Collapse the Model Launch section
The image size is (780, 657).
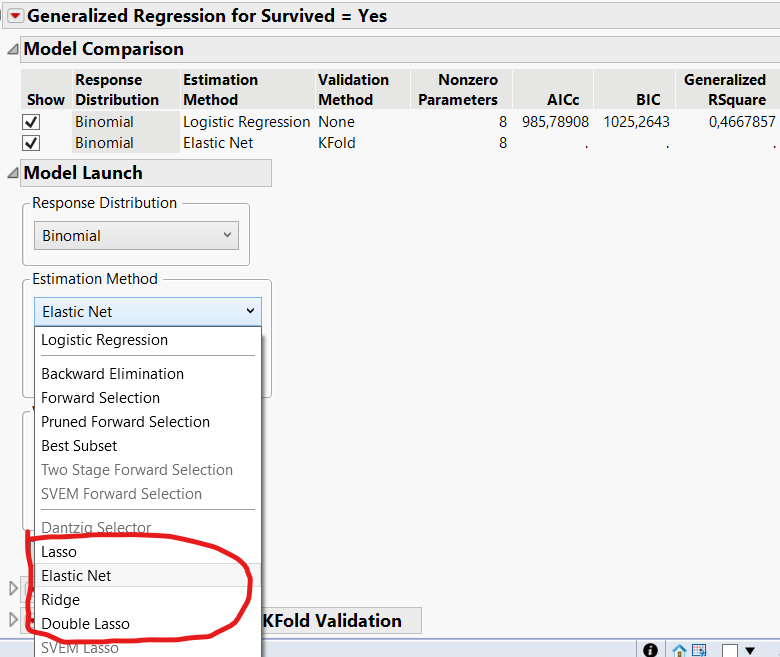click(x=12, y=173)
